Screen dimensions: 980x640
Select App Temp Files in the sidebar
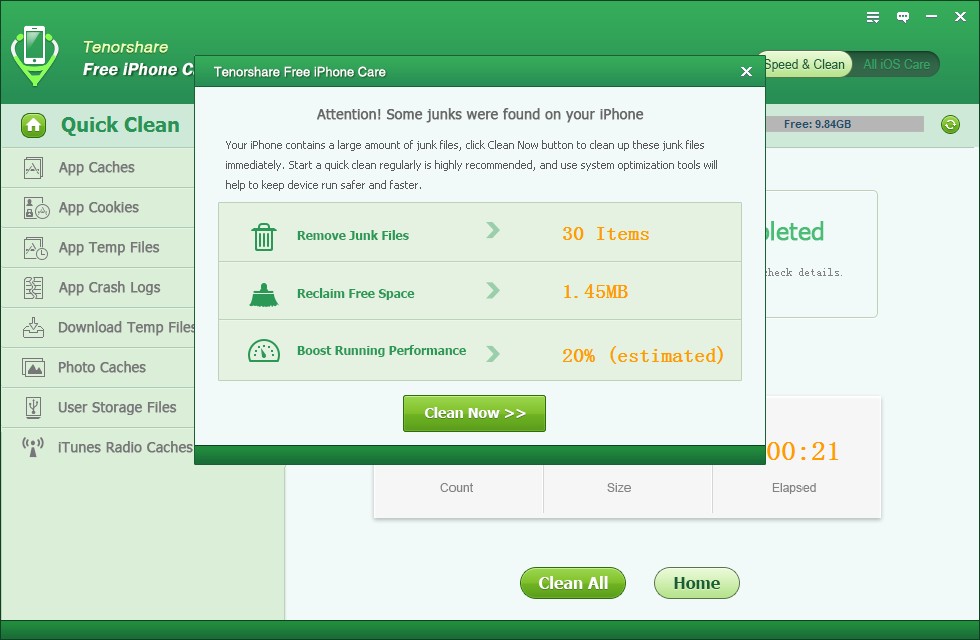[99, 248]
